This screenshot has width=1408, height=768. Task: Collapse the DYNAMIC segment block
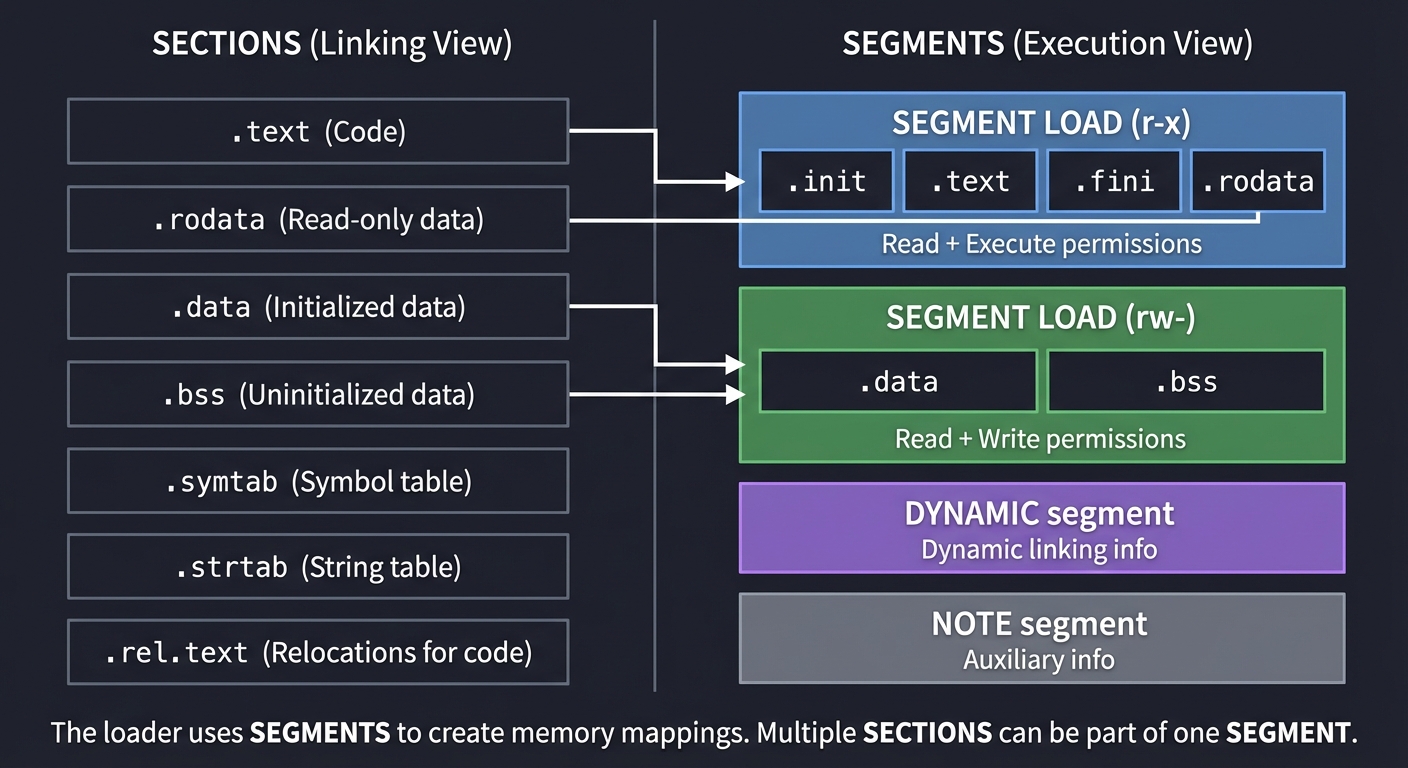(x=1040, y=528)
